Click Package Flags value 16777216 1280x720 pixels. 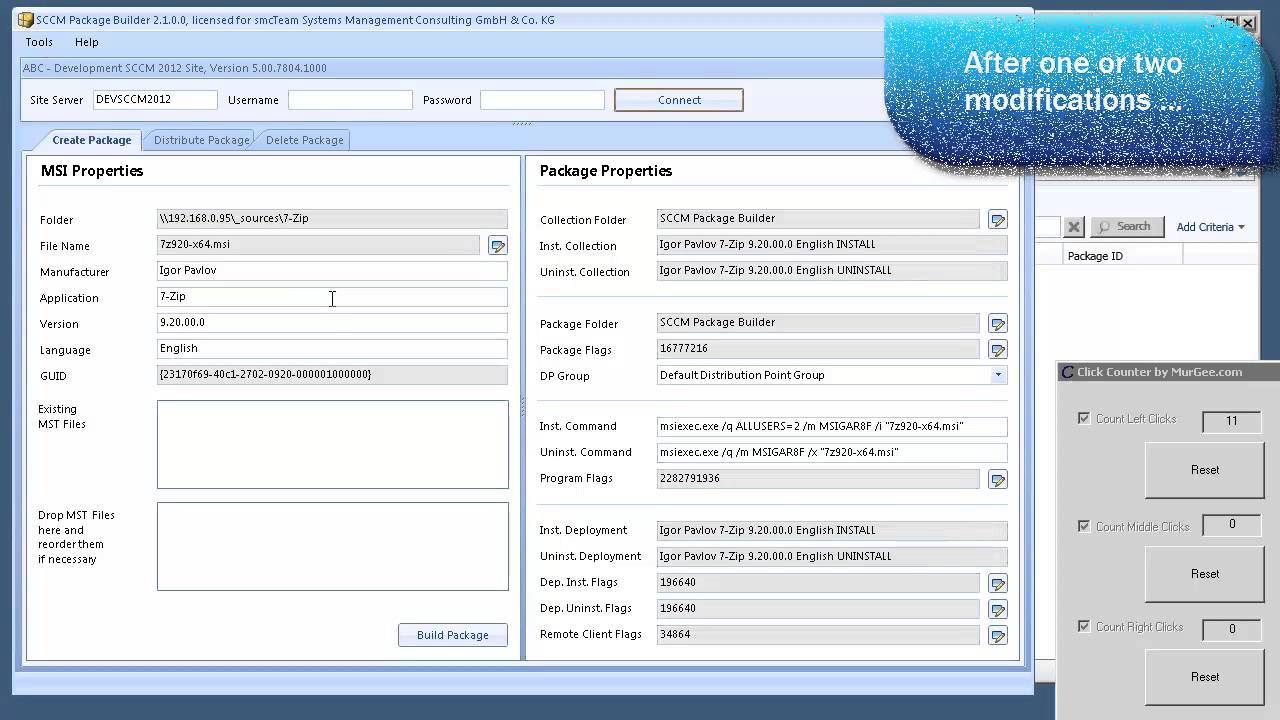point(818,349)
